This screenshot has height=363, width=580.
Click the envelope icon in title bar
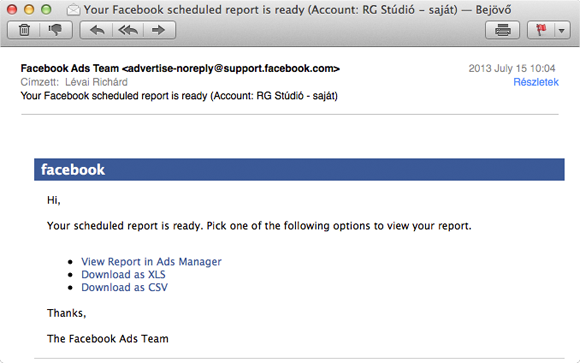[x=73, y=10]
